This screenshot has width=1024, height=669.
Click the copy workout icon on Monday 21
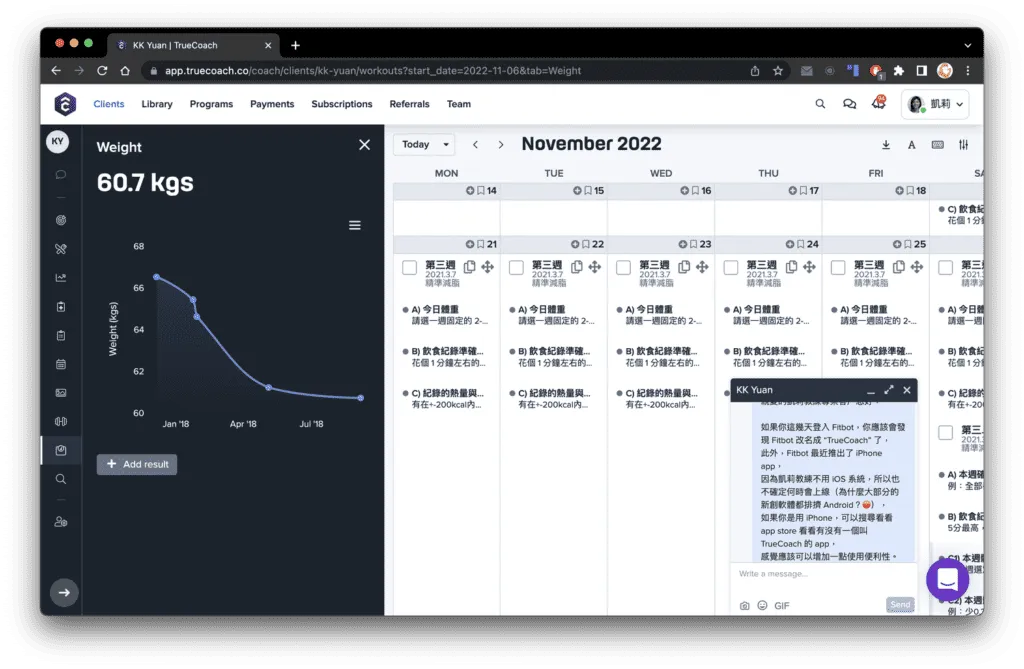coord(470,267)
